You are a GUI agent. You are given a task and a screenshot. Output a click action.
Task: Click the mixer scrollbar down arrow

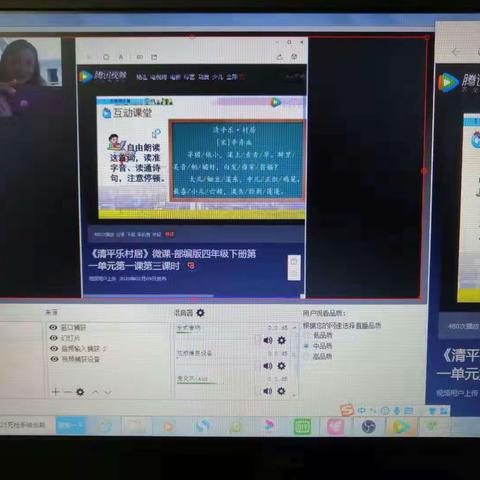tap(294, 395)
